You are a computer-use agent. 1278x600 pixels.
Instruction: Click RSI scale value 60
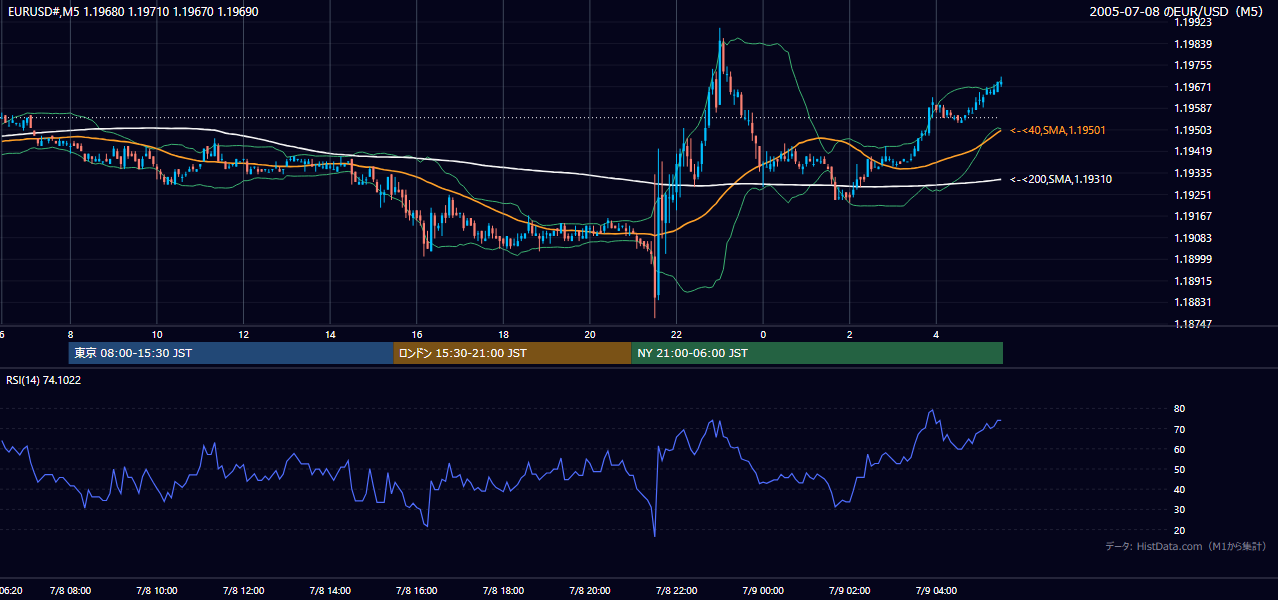1180,449
